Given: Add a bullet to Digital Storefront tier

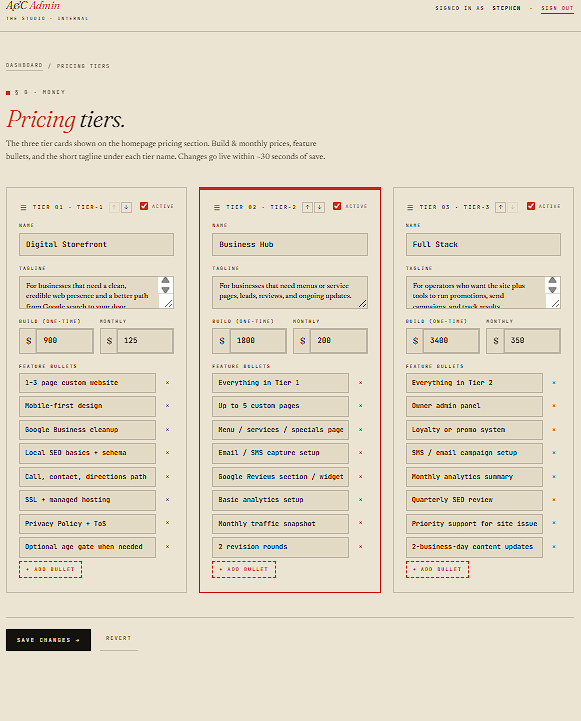Looking at the screenshot, I should click(51, 569).
